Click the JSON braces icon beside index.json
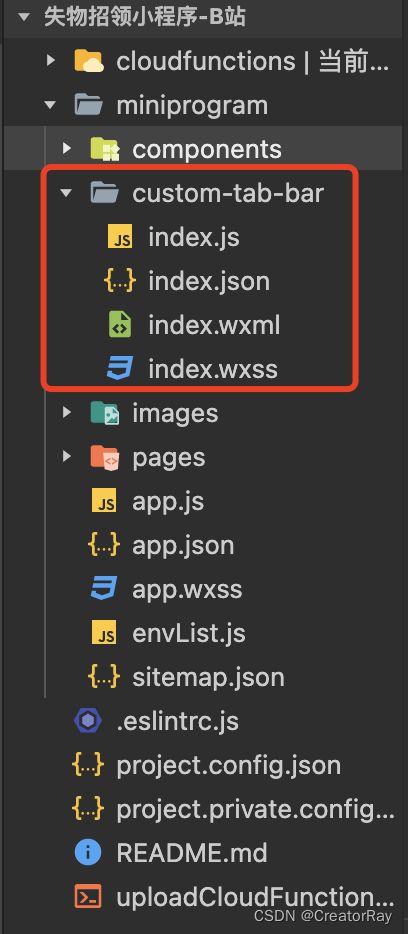This screenshot has width=408, height=934. pos(120,281)
